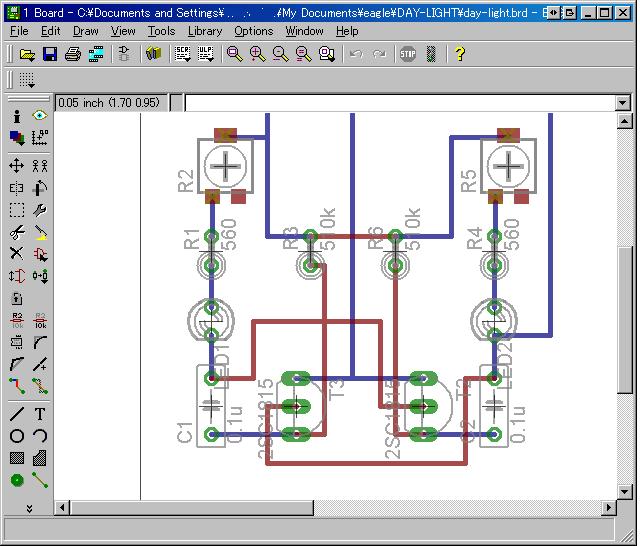Click the Go traffic light icon
640x546 pixels.
pyautogui.click(x=431, y=54)
